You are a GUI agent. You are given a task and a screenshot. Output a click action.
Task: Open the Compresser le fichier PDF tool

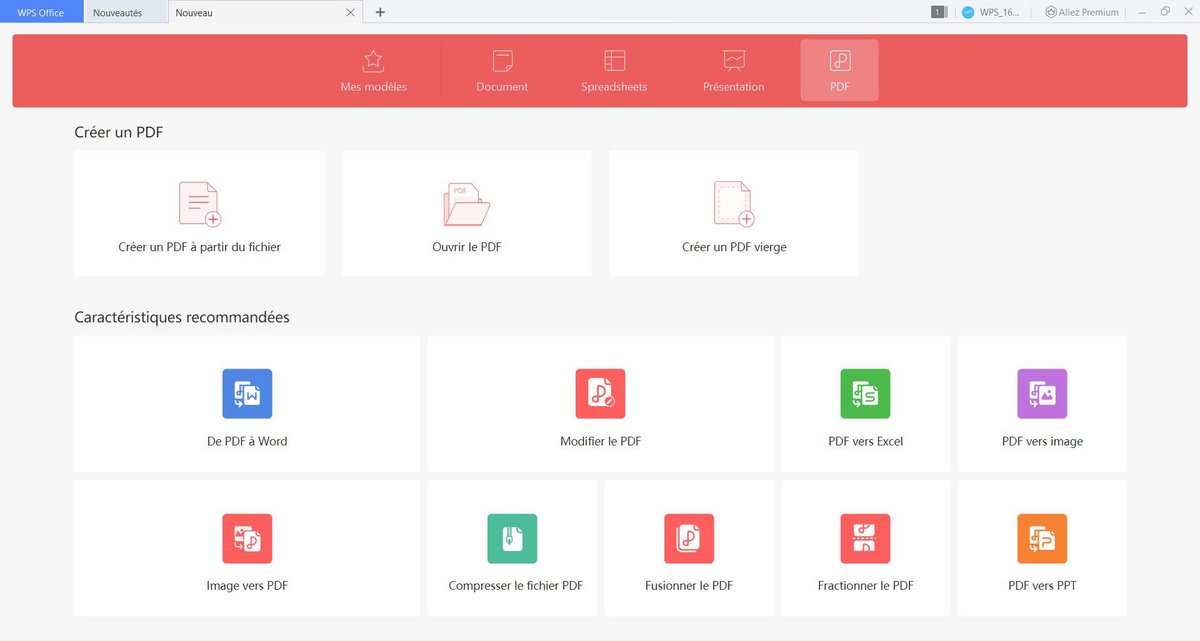(x=511, y=548)
